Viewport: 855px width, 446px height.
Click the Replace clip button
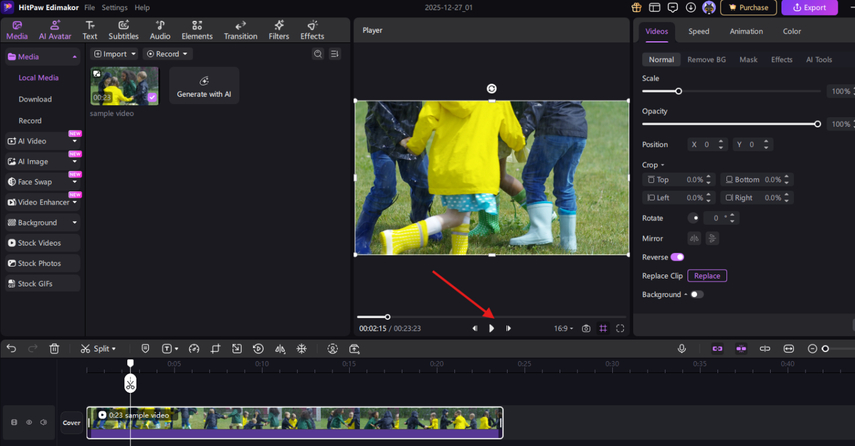pos(707,276)
